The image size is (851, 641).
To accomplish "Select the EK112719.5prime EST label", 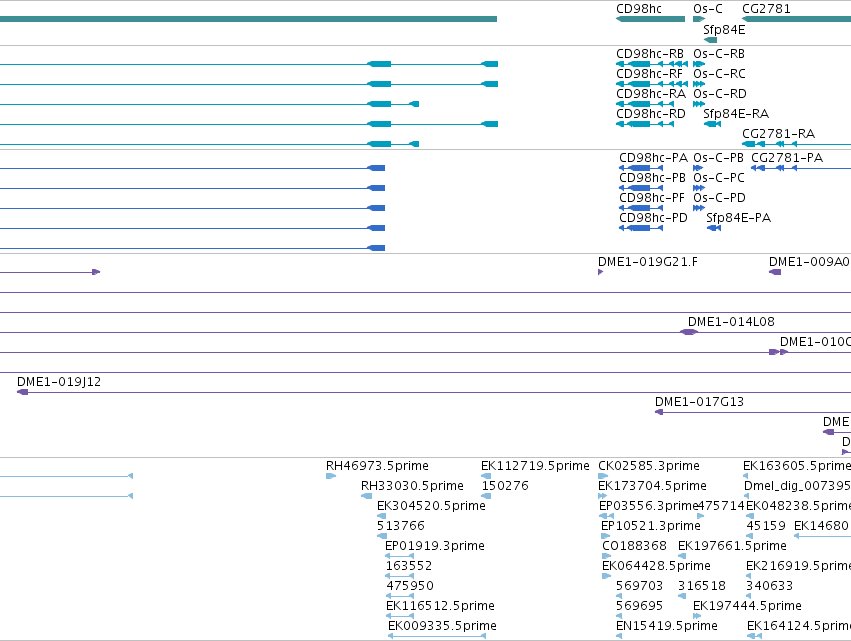I will point(535,466).
